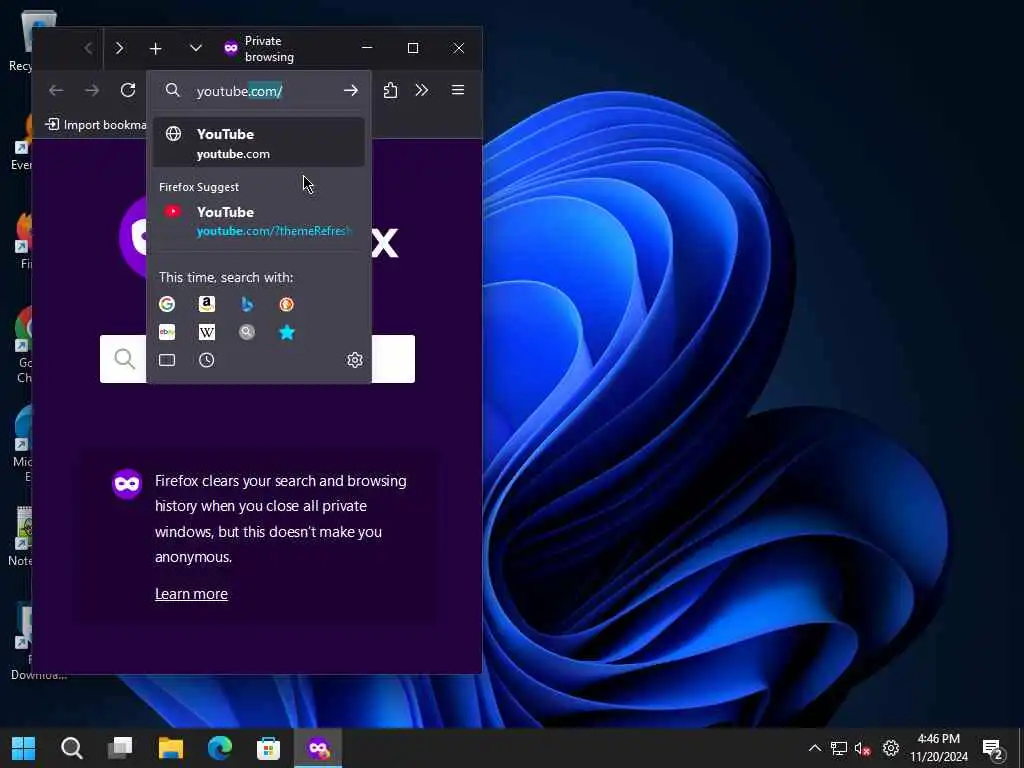This screenshot has height=768, width=1024.
Task: Click the address bar magnifier icon
Action: point(172,90)
